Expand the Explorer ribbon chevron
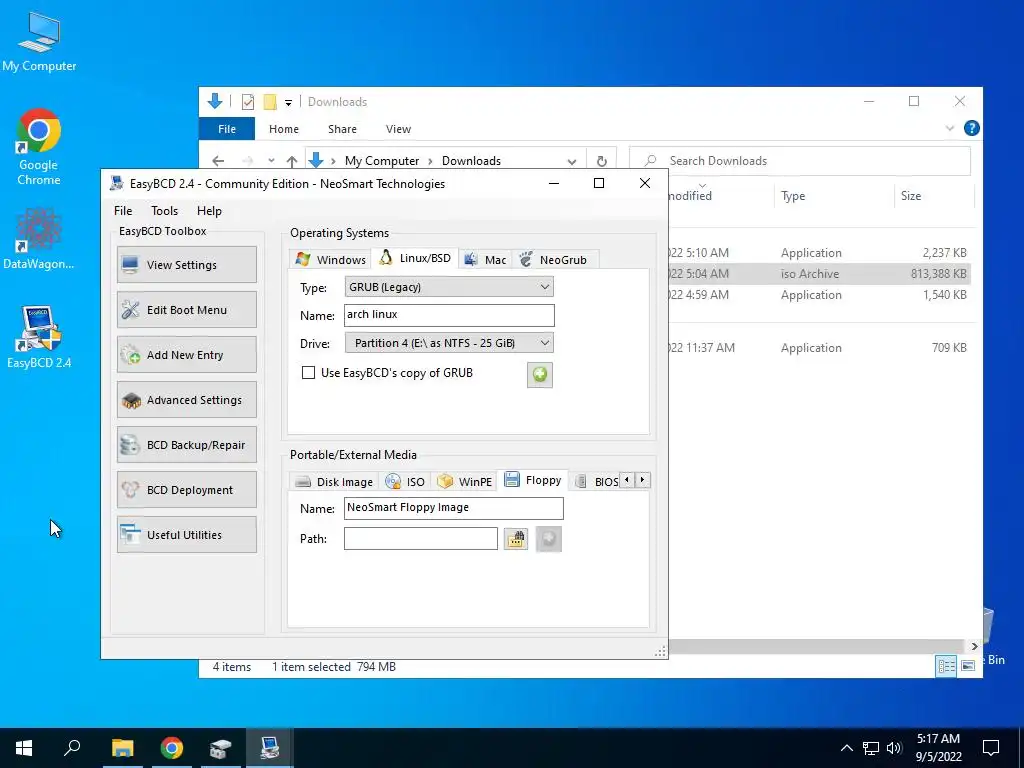1024x768 pixels. [950, 129]
